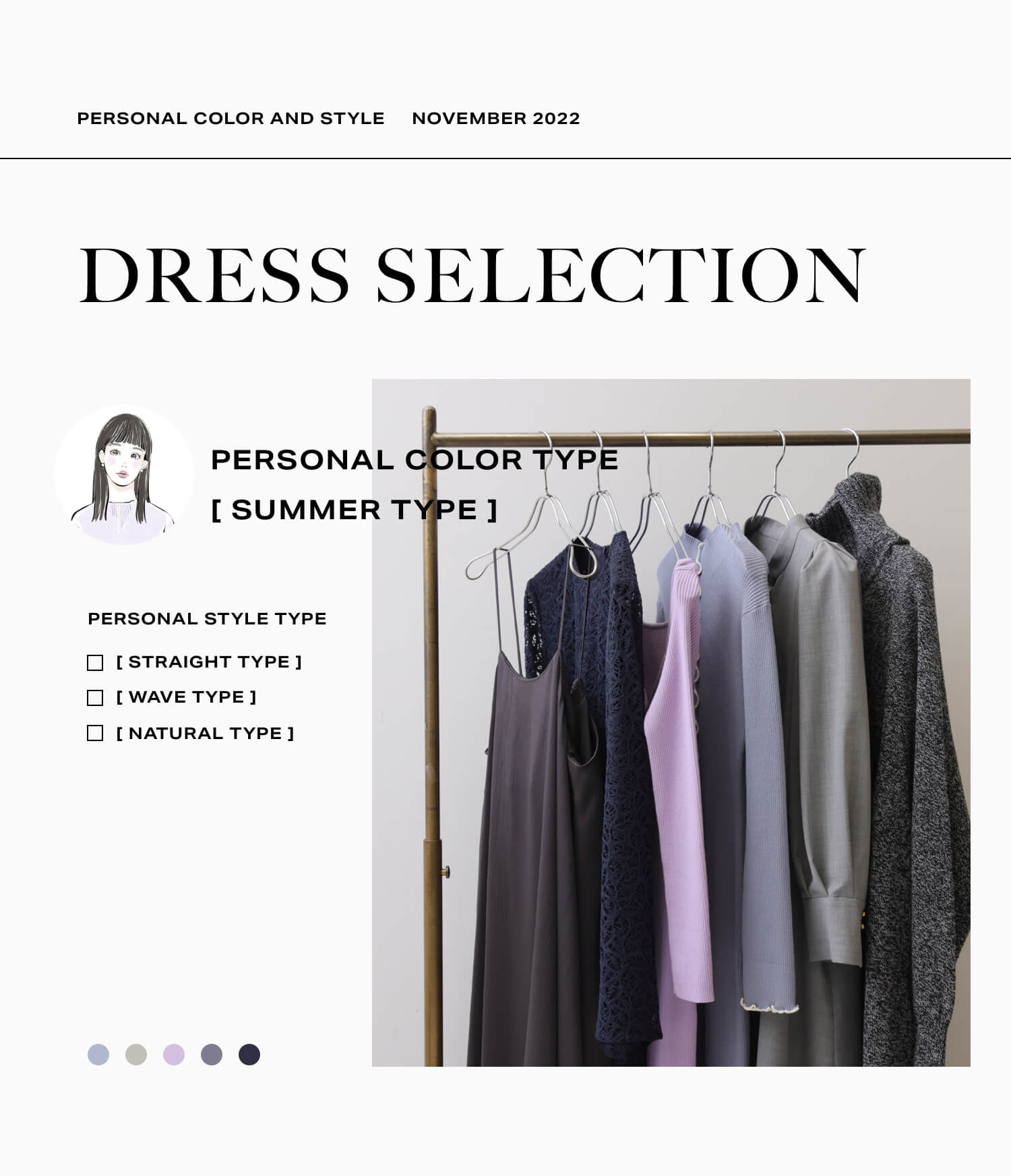Select the light blue color dot
1011x1176 pixels.
pyautogui.click(x=98, y=1055)
